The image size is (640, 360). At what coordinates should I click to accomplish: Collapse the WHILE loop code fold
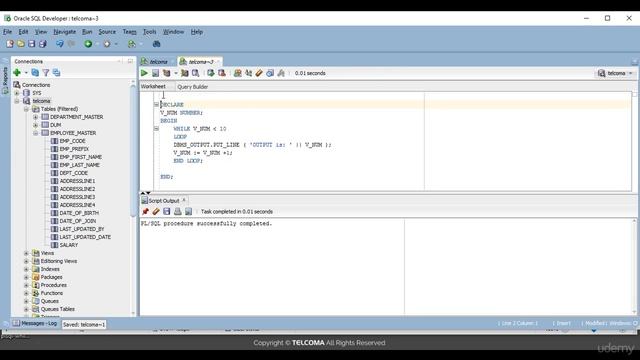156,129
